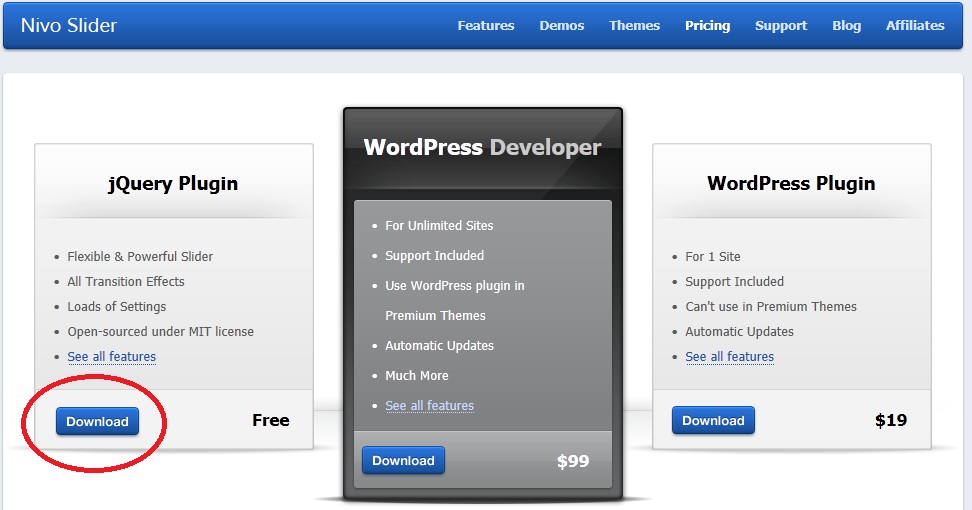Viewport: 972px width, 510px height.
Task: Open the Demos page
Action: click(x=562, y=25)
